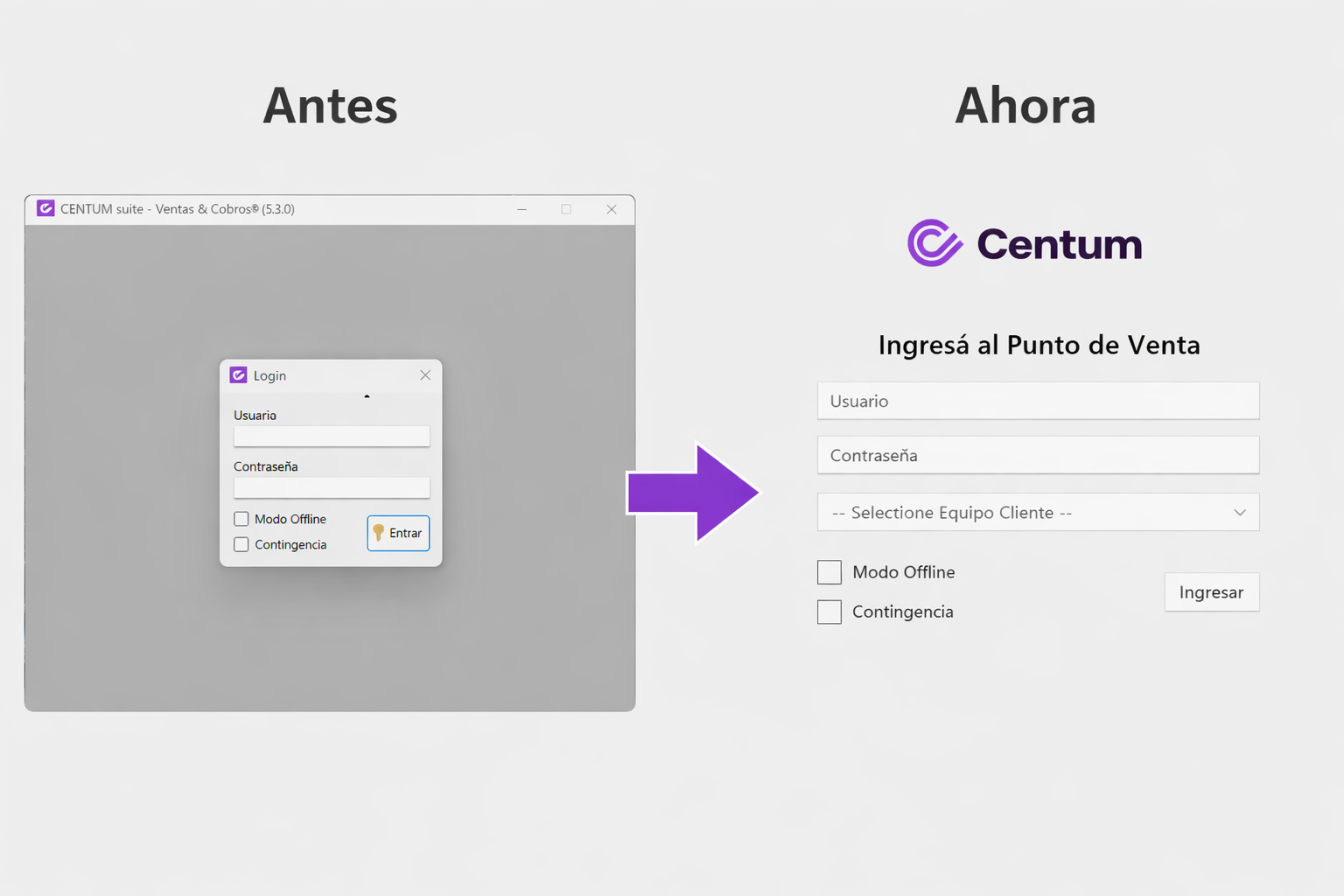Close the Login dialog
1344x896 pixels.
click(x=425, y=375)
